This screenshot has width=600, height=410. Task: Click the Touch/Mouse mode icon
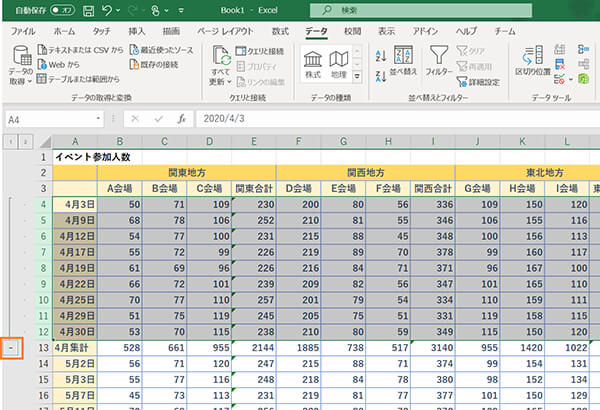[155, 10]
